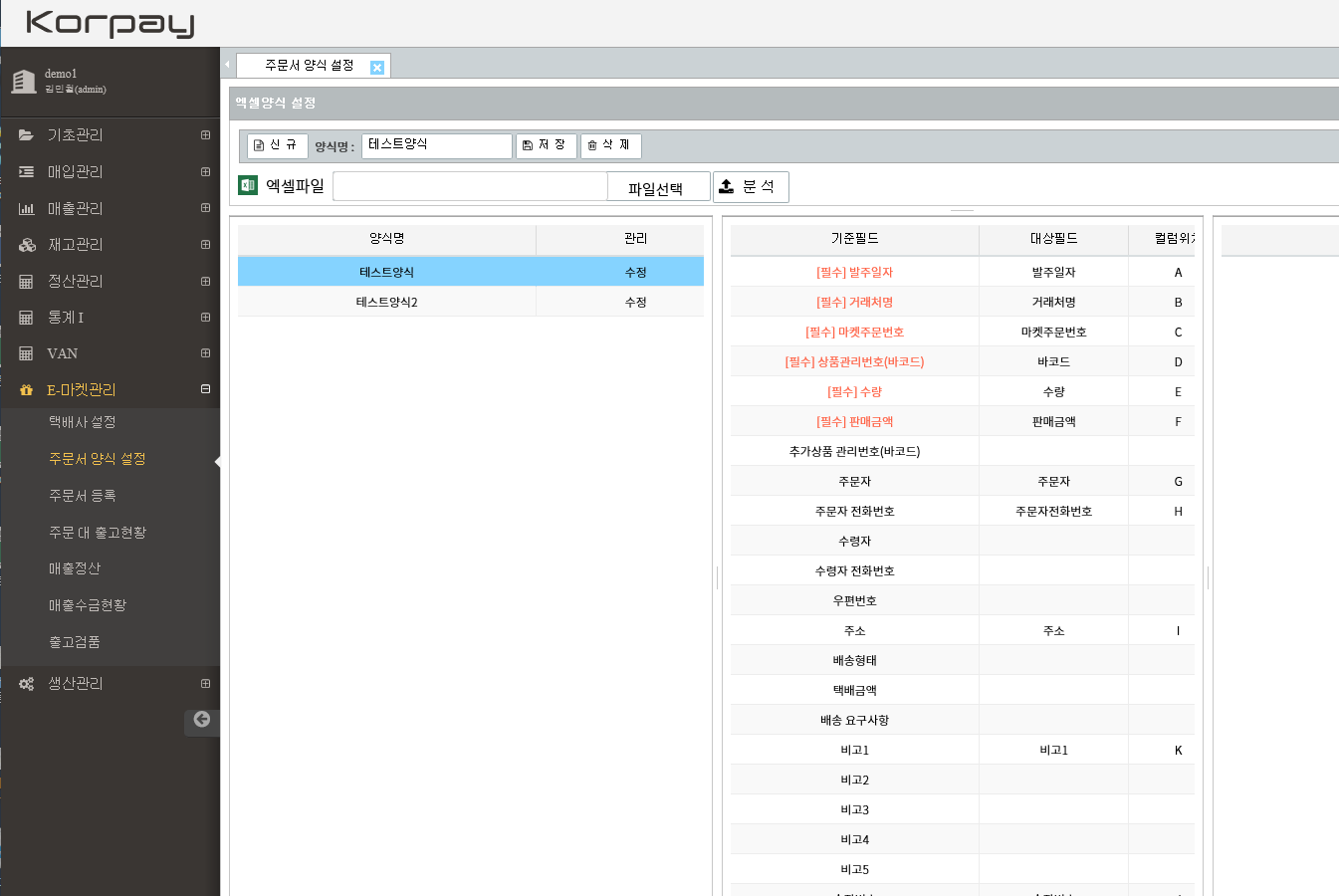This screenshot has width=1339, height=896.
Task: Click the 매입관리 menu icon
Action: click(x=26, y=172)
